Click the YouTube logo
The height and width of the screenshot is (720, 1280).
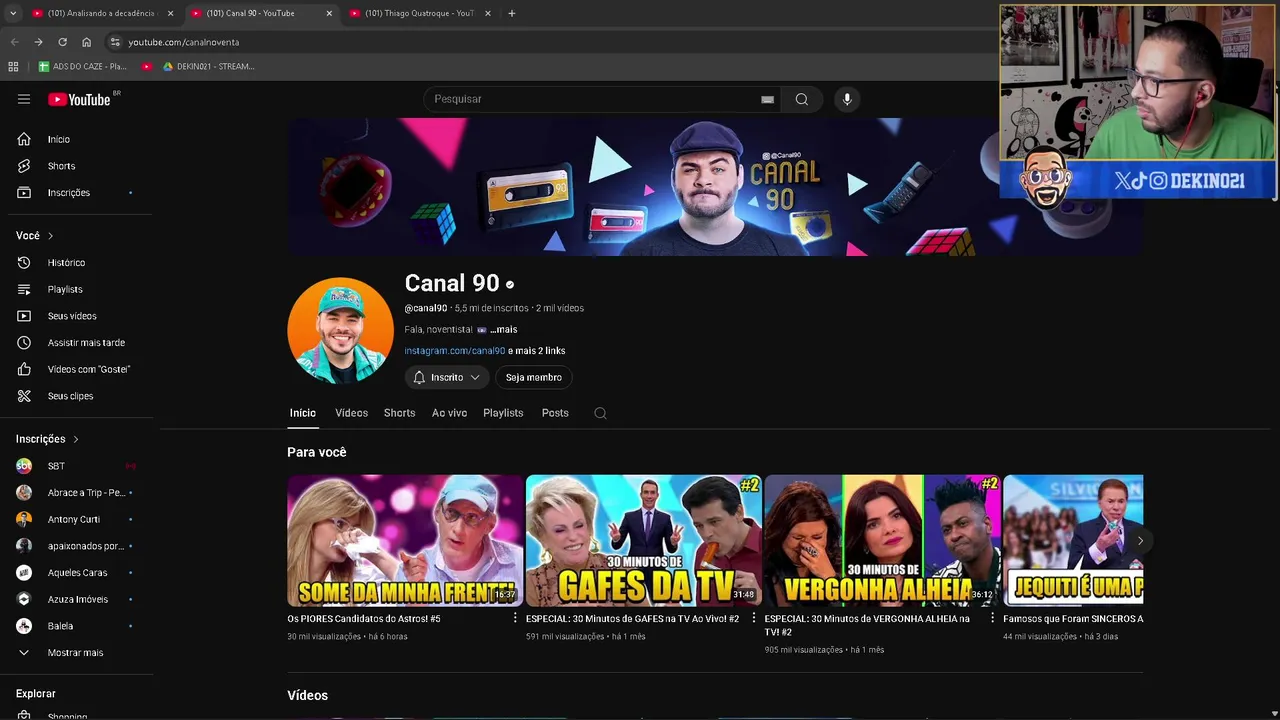coord(79,99)
